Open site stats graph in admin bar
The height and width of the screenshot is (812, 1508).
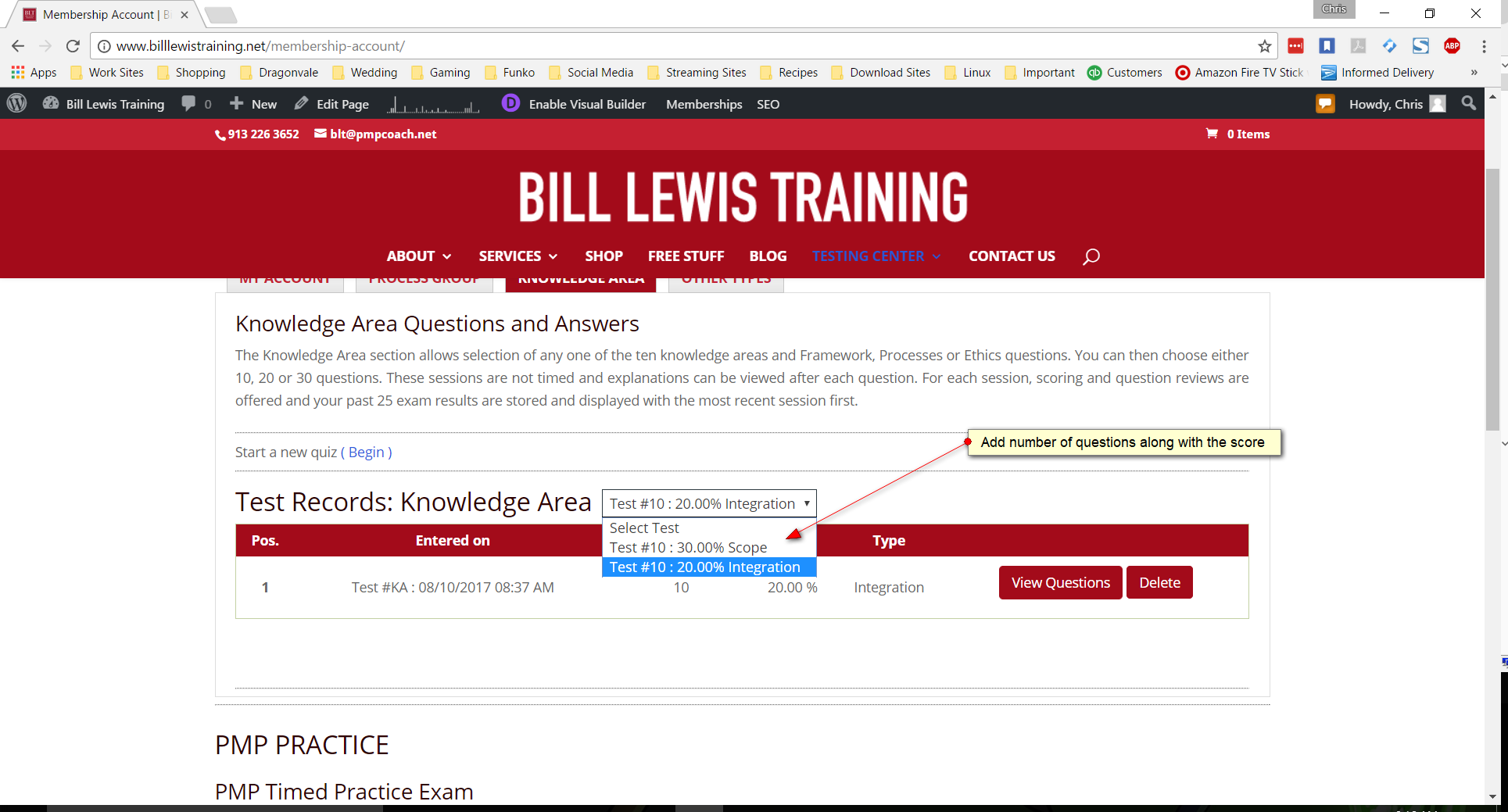point(433,104)
